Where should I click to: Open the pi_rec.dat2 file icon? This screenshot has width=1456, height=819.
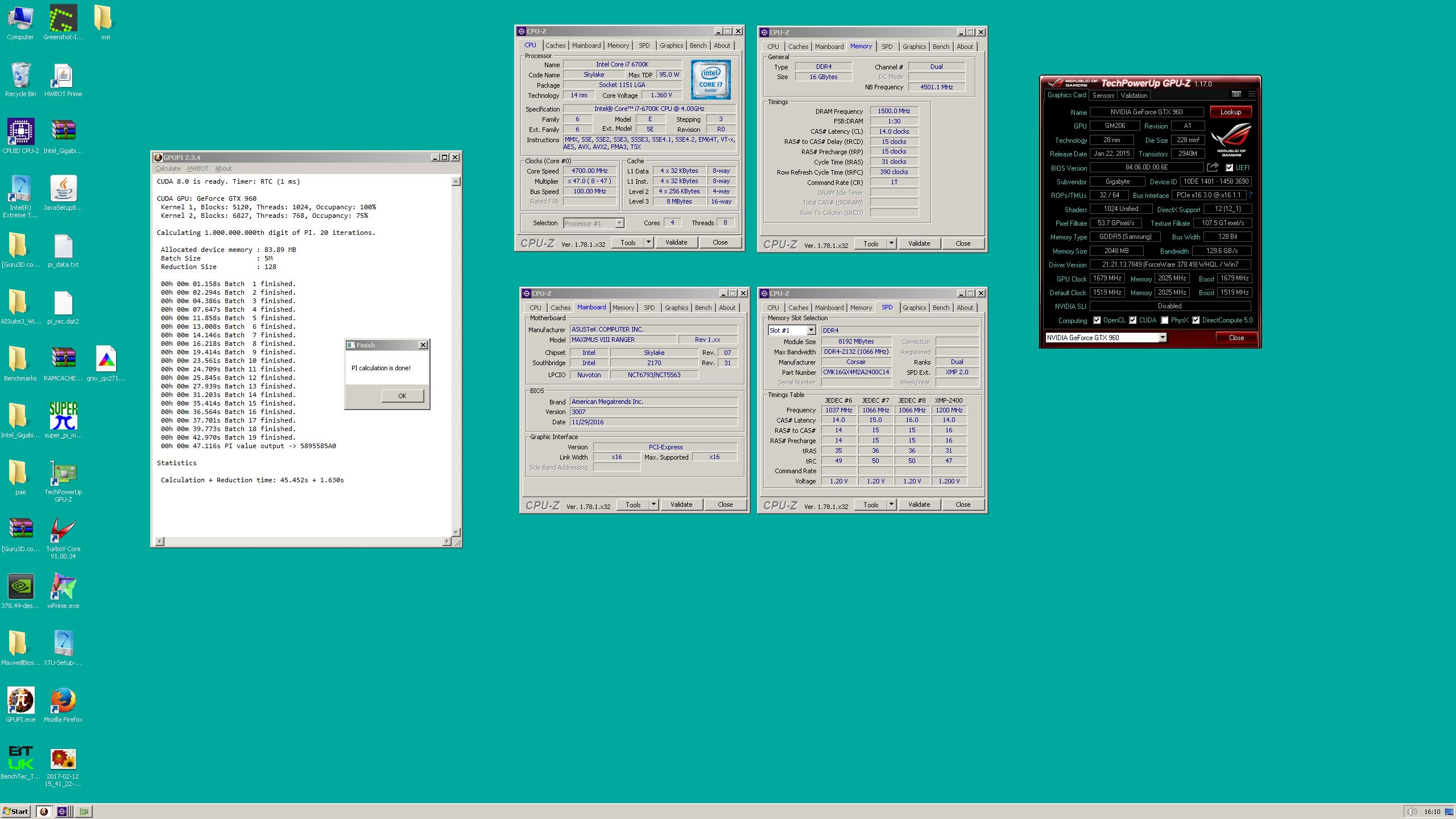pos(63,307)
